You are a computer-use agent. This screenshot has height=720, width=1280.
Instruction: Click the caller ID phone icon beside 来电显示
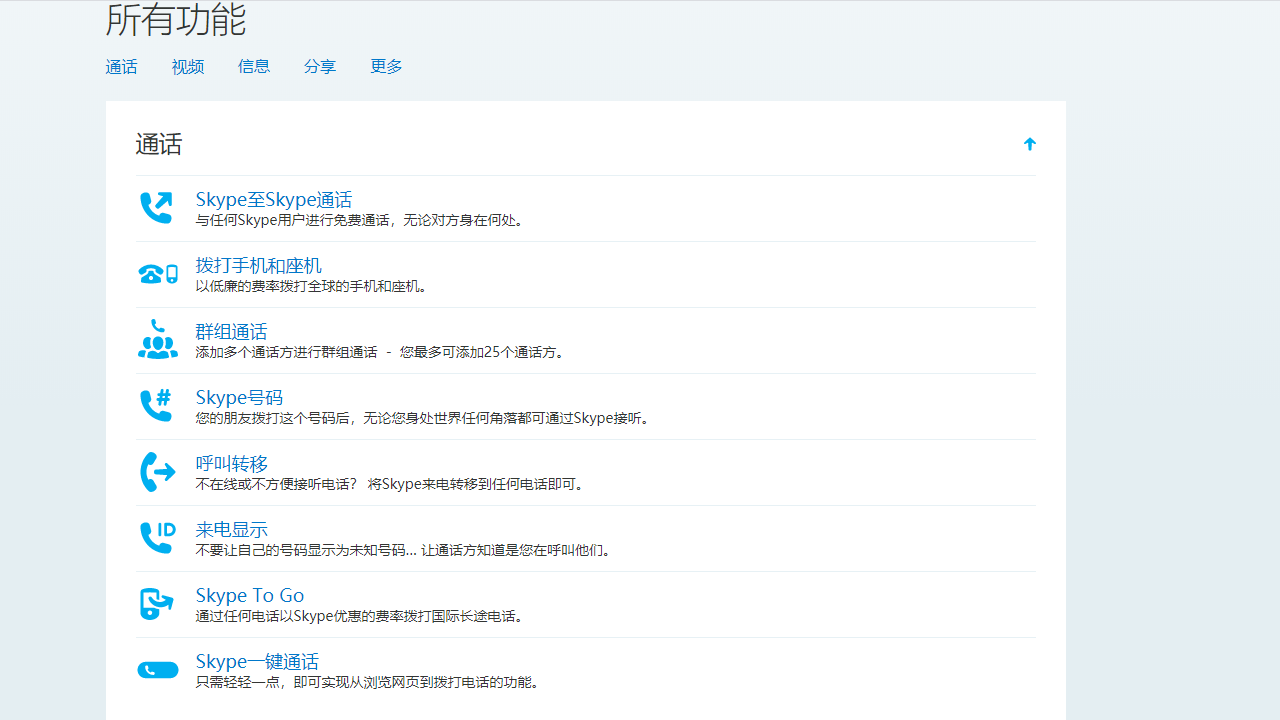coord(157,537)
